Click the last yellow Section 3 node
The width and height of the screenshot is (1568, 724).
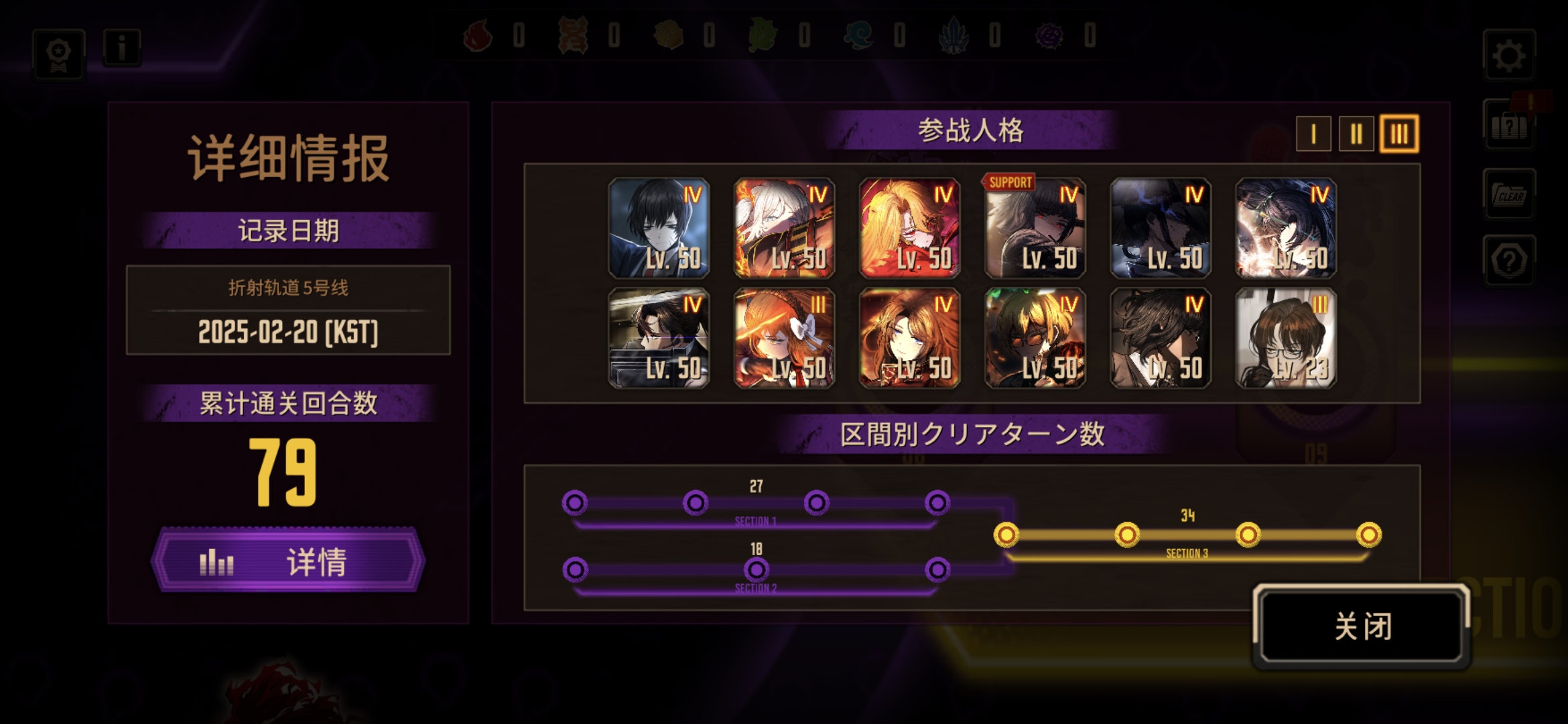[1368, 535]
